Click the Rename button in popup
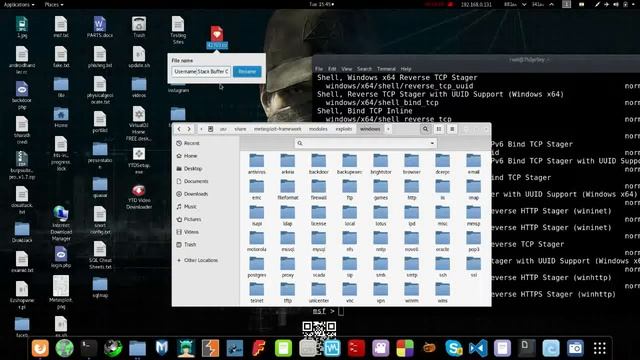 (x=247, y=71)
